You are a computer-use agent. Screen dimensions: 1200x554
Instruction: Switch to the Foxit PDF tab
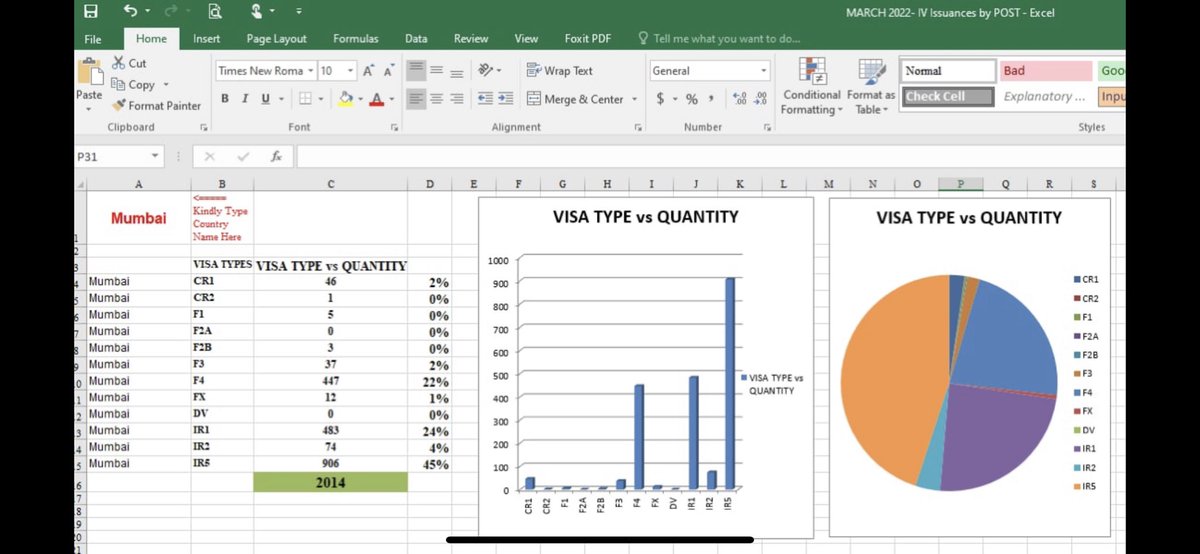pyautogui.click(x=588, y=39)
